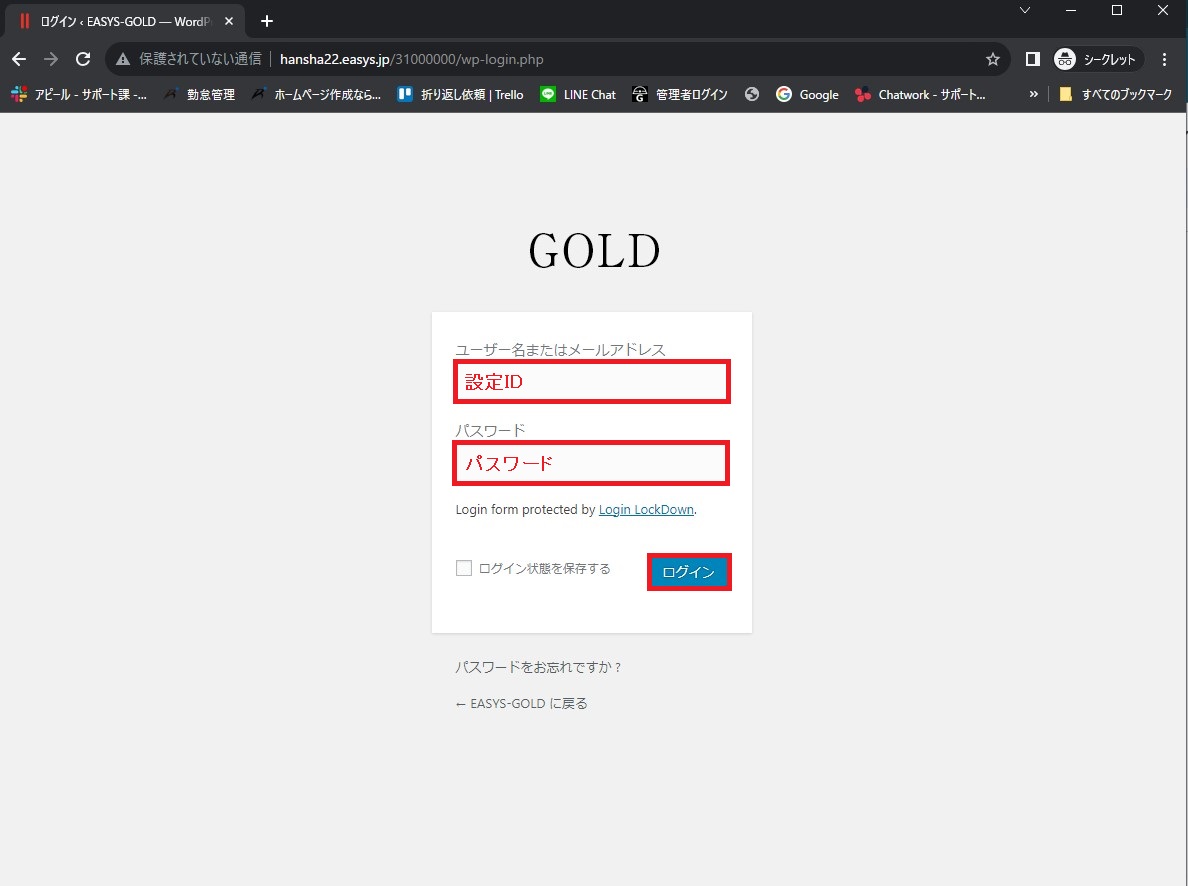The image size is (1188, 886).
Task: Reload the page with refresh icon
Action: click(83, 59)
